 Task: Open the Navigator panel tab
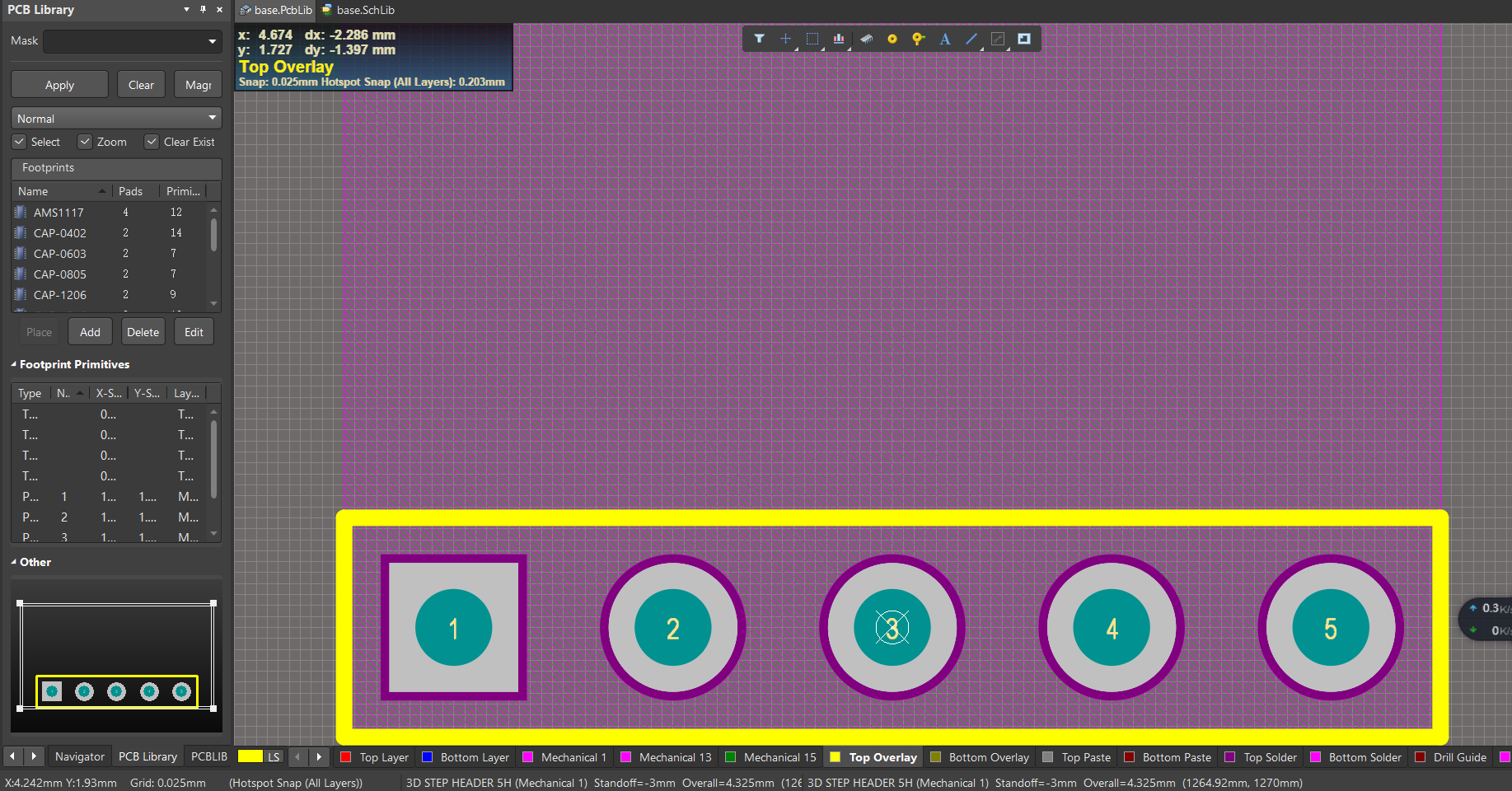pos(79,756)
